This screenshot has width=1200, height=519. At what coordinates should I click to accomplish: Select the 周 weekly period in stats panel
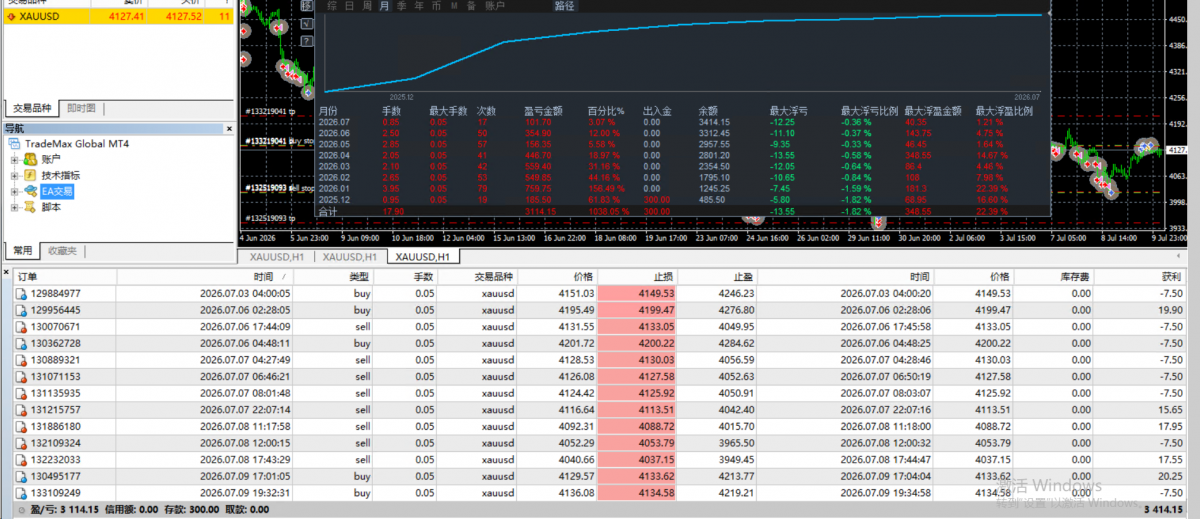(367, 6)
